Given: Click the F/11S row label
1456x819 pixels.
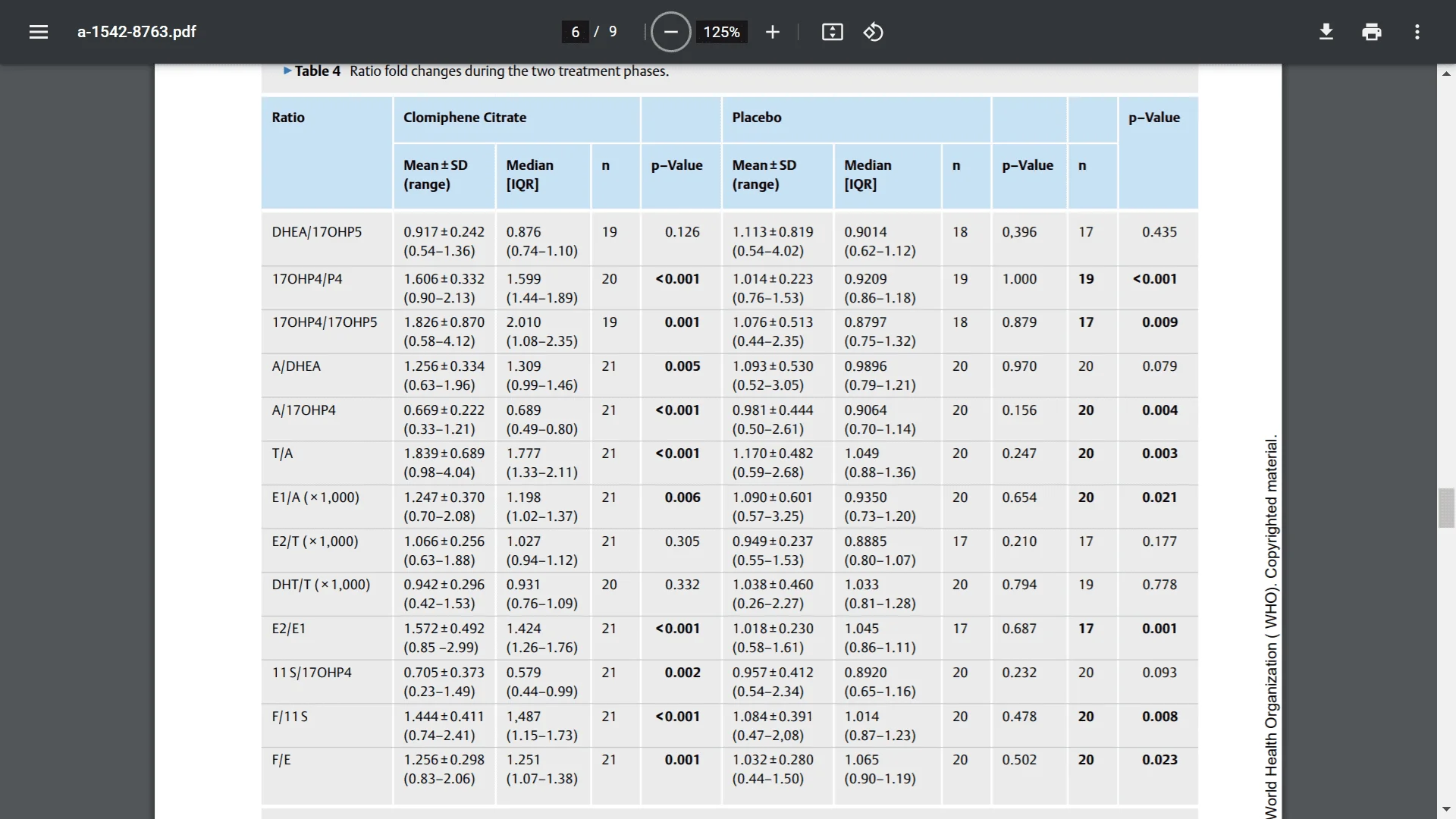Looking at the screenshot, I should click(290, 717).
